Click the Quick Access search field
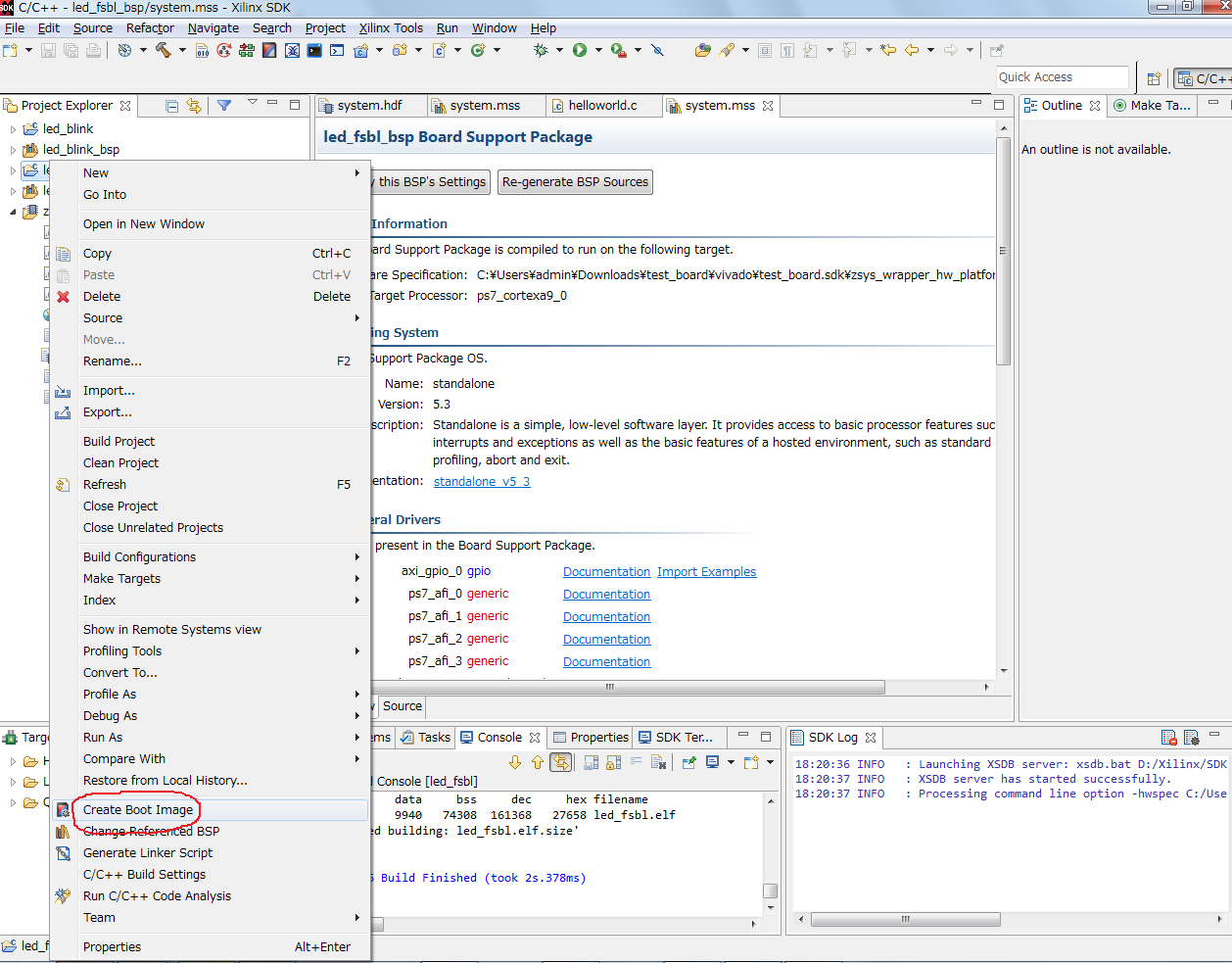The width and height of the screenshot is (1232, 963). pos(1062,77)
